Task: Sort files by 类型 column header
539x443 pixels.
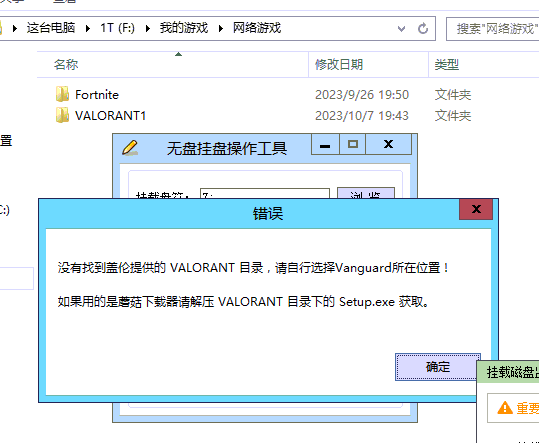Action: pyautogui.click(x=447, y=65)
